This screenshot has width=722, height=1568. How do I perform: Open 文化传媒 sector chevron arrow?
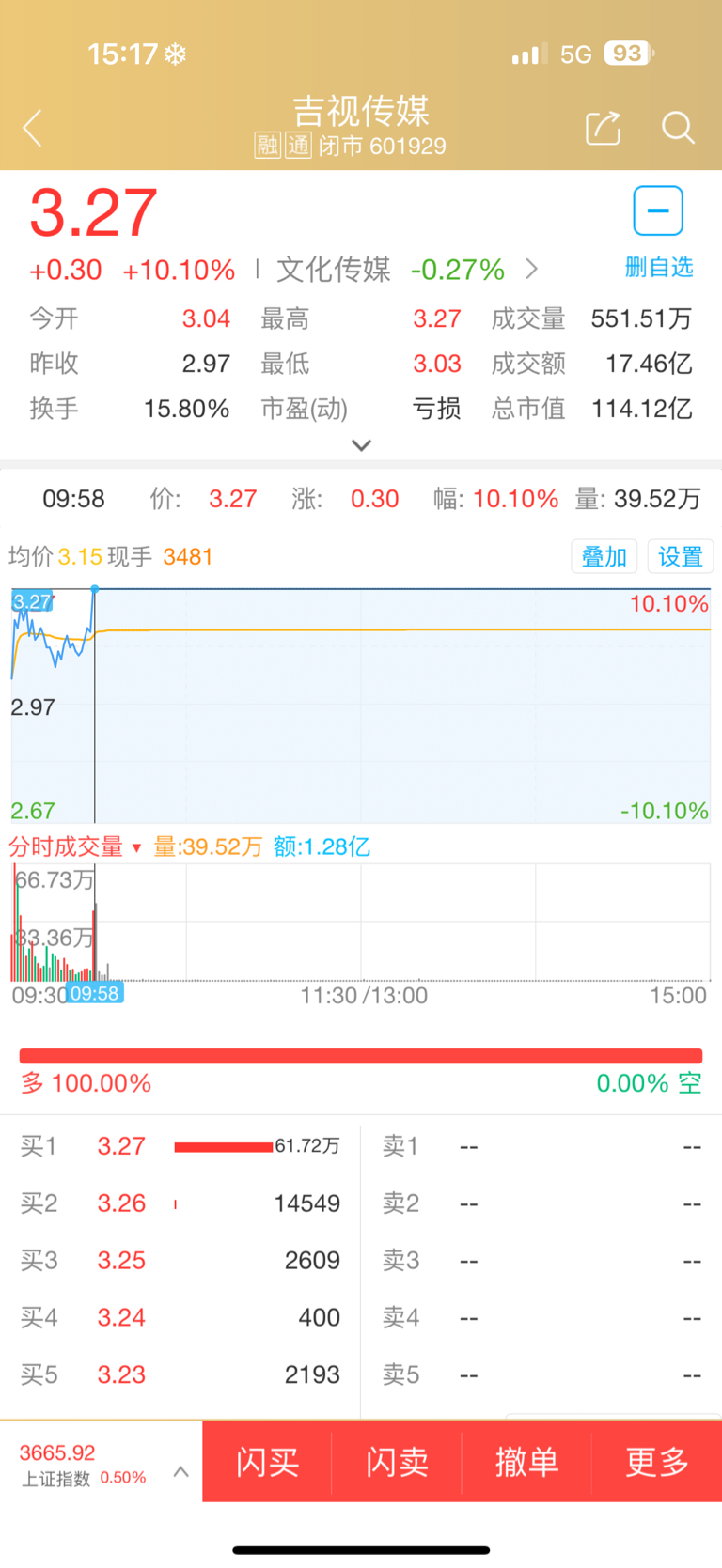tap(532, 270)
